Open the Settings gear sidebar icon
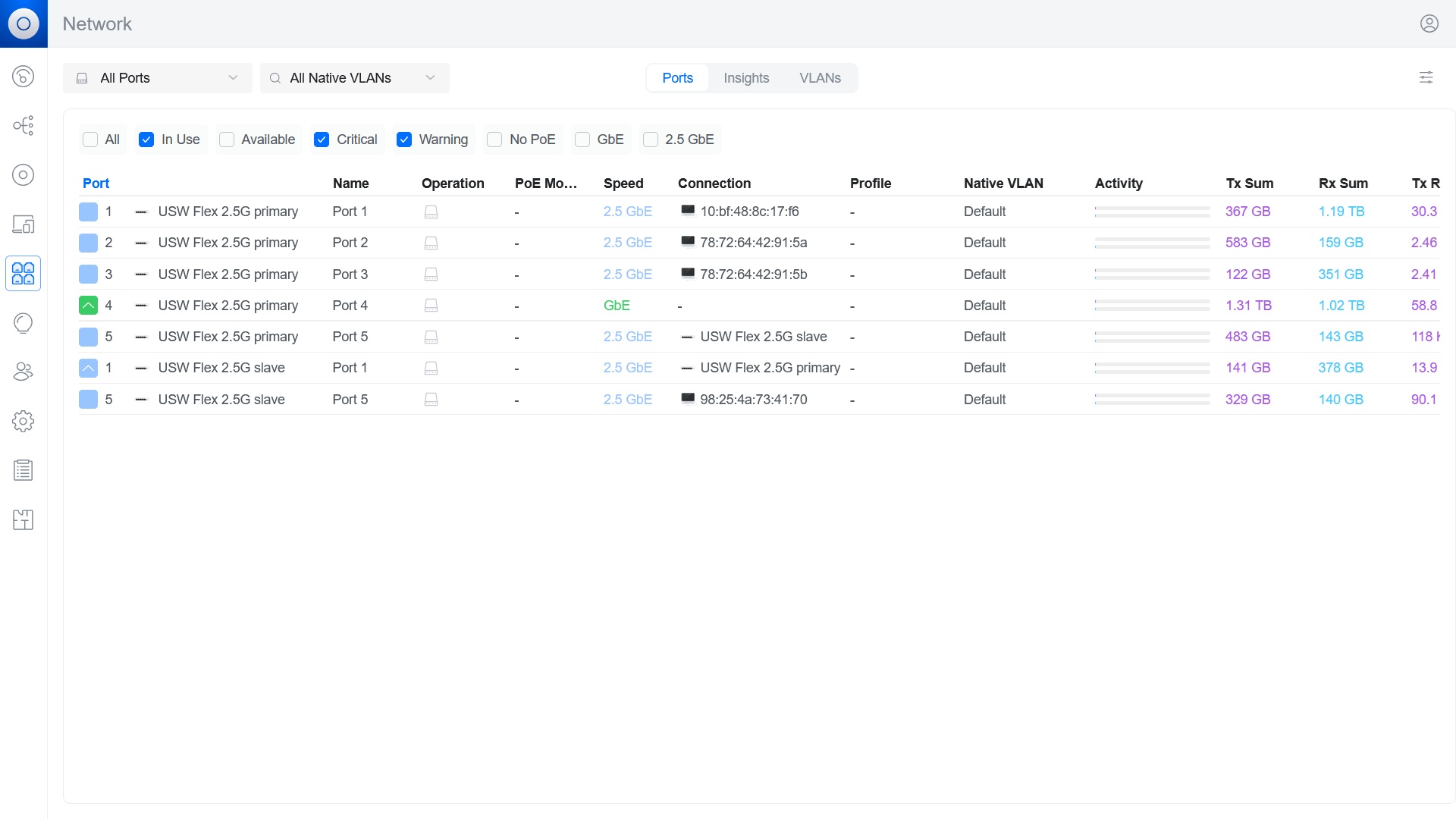This screenshot has height=819, width=1456. tap(24, 421)
